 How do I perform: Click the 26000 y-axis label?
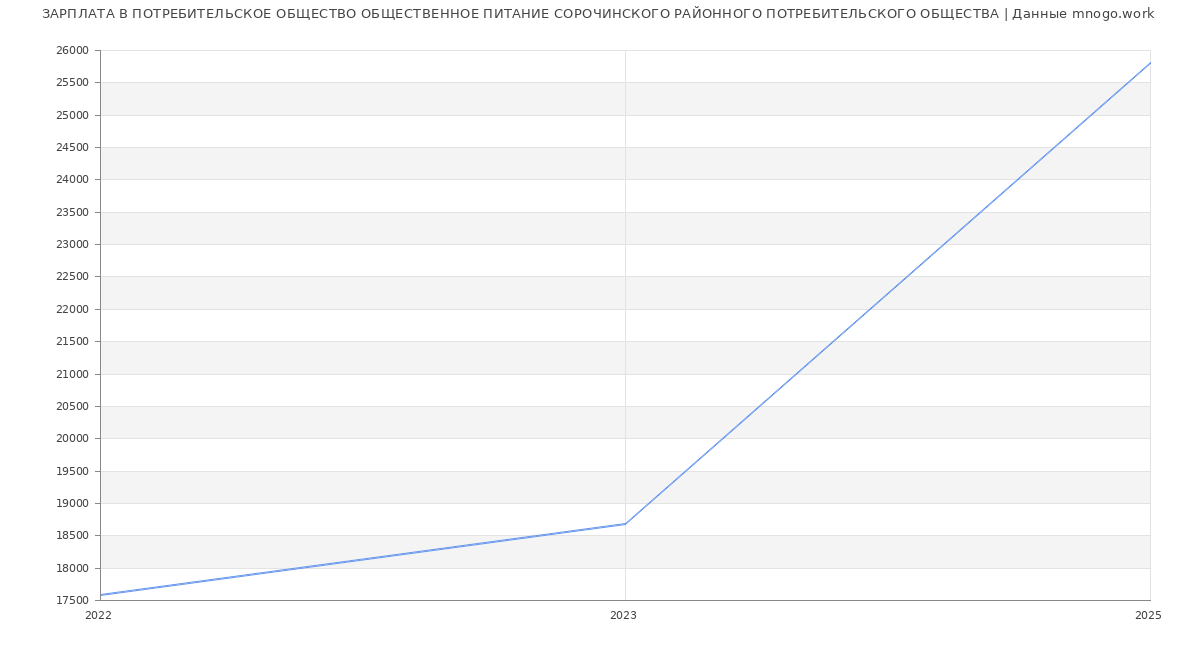(73, 51)
